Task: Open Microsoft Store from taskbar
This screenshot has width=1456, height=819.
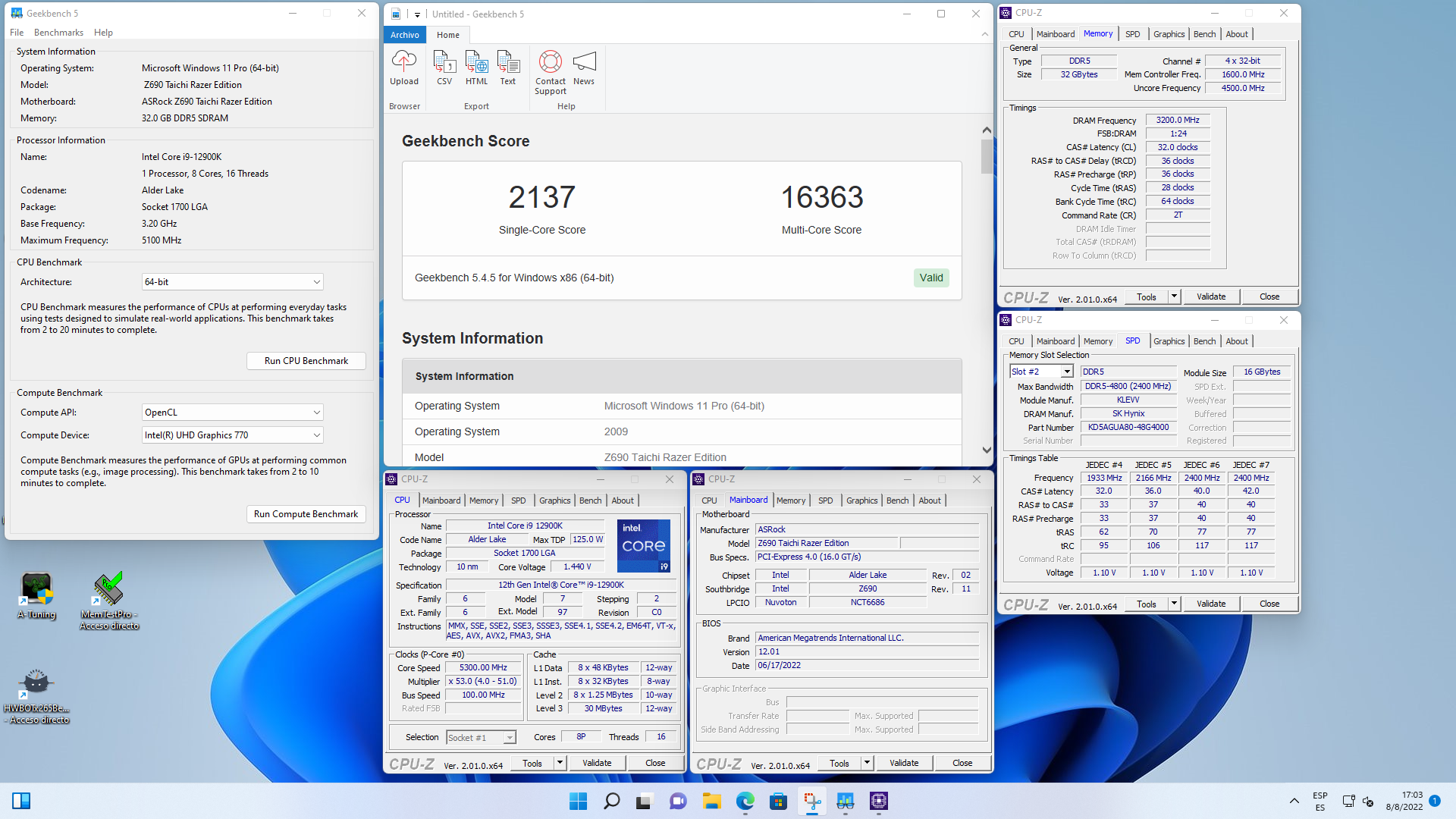Action: [778, 801]
